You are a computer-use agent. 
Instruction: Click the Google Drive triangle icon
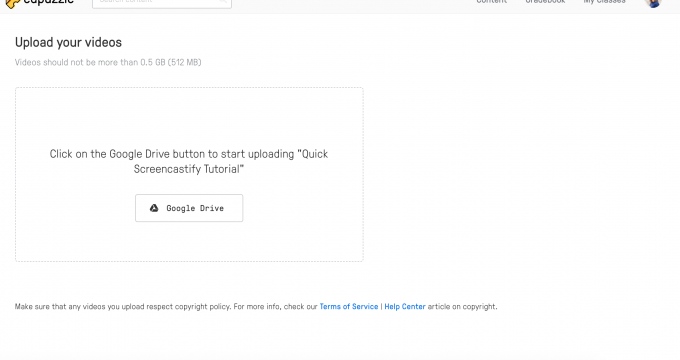click(x=154, y=208)
